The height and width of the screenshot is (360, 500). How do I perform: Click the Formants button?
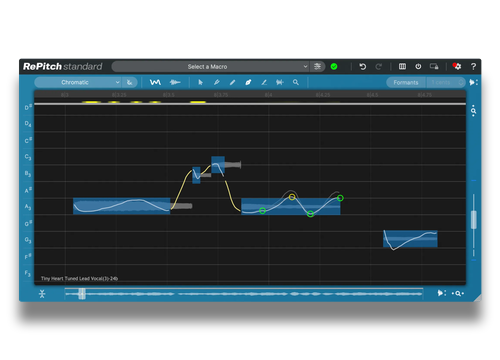click(406, 82)
